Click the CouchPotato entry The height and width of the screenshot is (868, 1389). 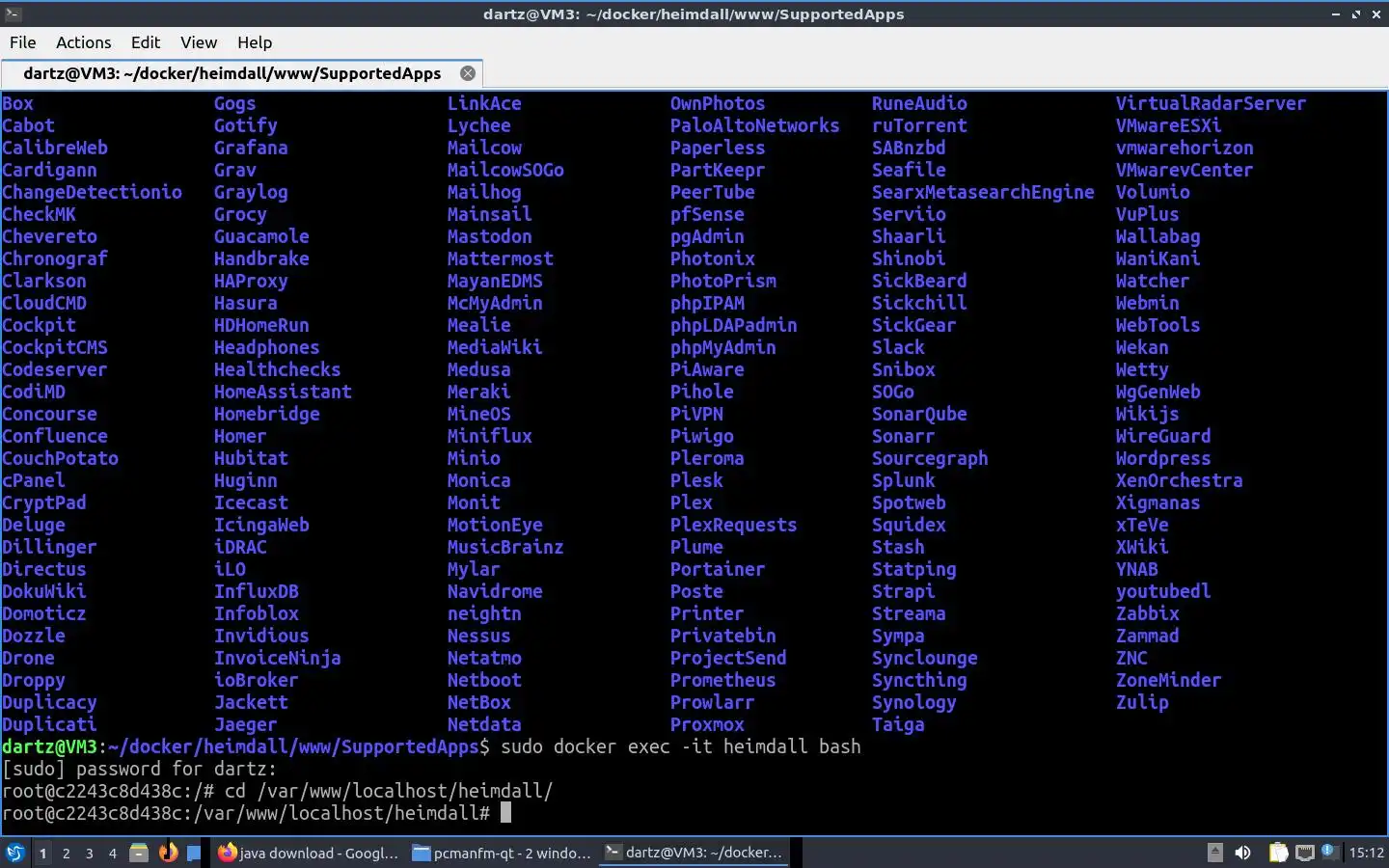pyautogui.click(x=60, y=458)
